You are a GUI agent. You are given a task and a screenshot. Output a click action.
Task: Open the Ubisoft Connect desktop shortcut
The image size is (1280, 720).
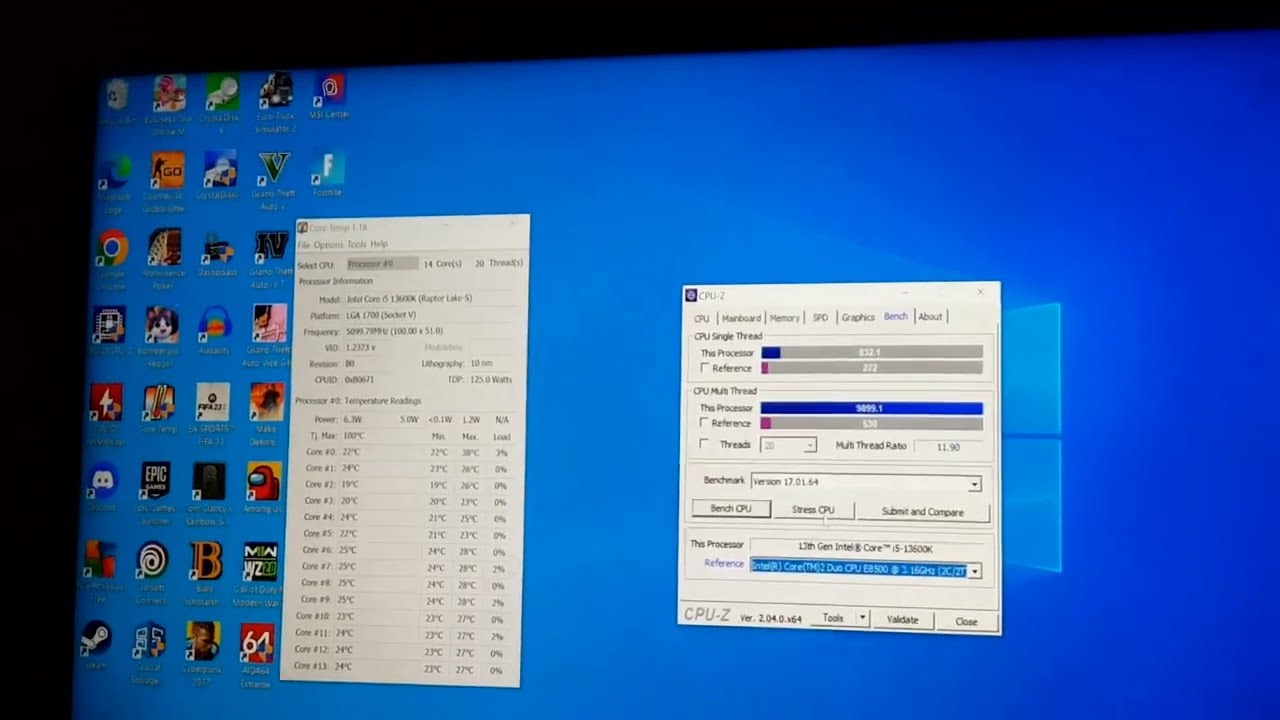[x=153, y=572]
